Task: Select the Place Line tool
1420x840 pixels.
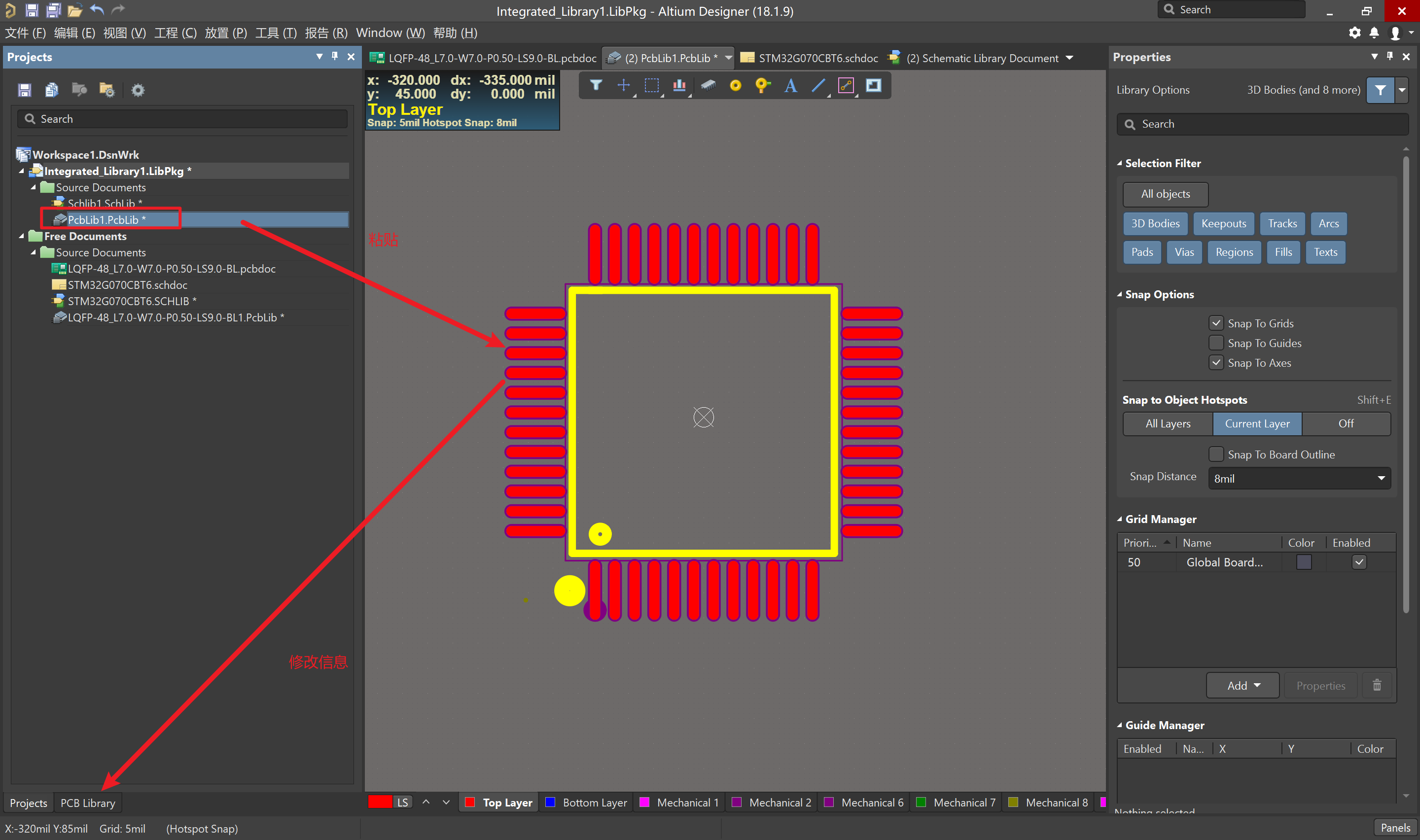Action: pyautogui.click(x=818, y=85)
